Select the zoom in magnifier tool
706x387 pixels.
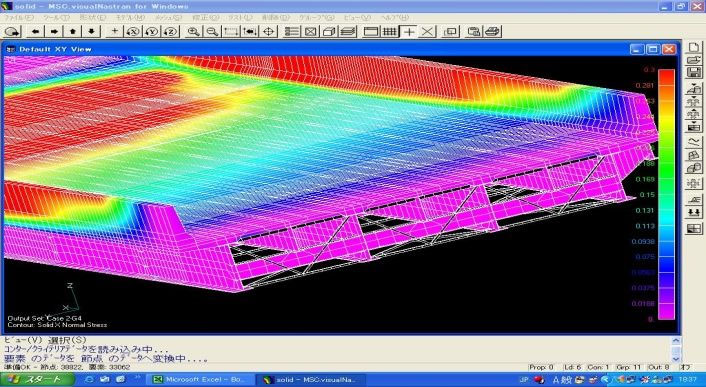(x=194, y=32)
